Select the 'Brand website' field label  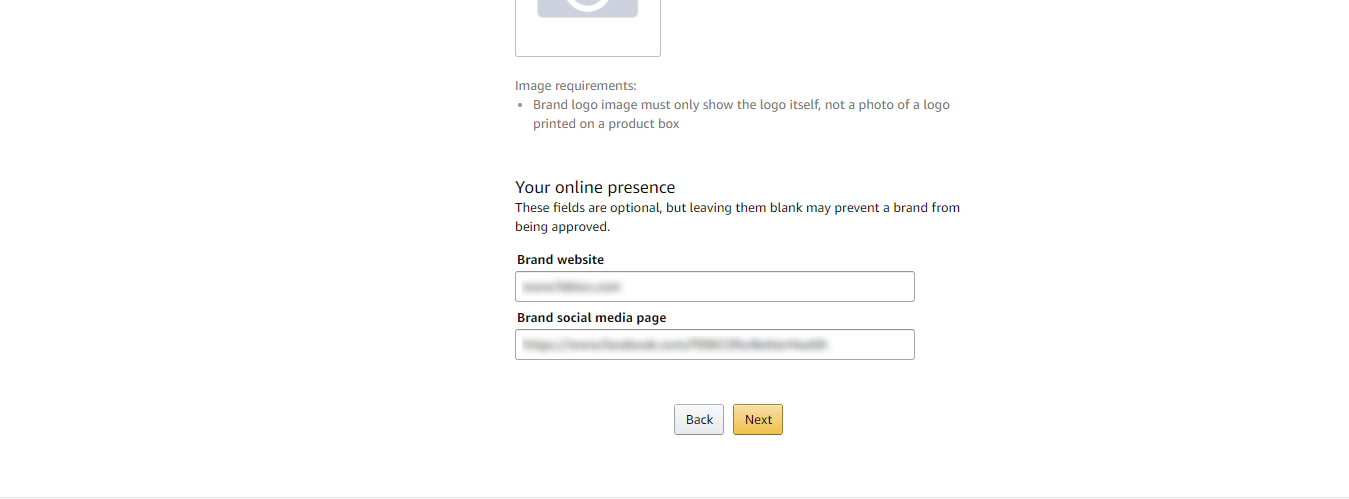(x=560, y=259)
